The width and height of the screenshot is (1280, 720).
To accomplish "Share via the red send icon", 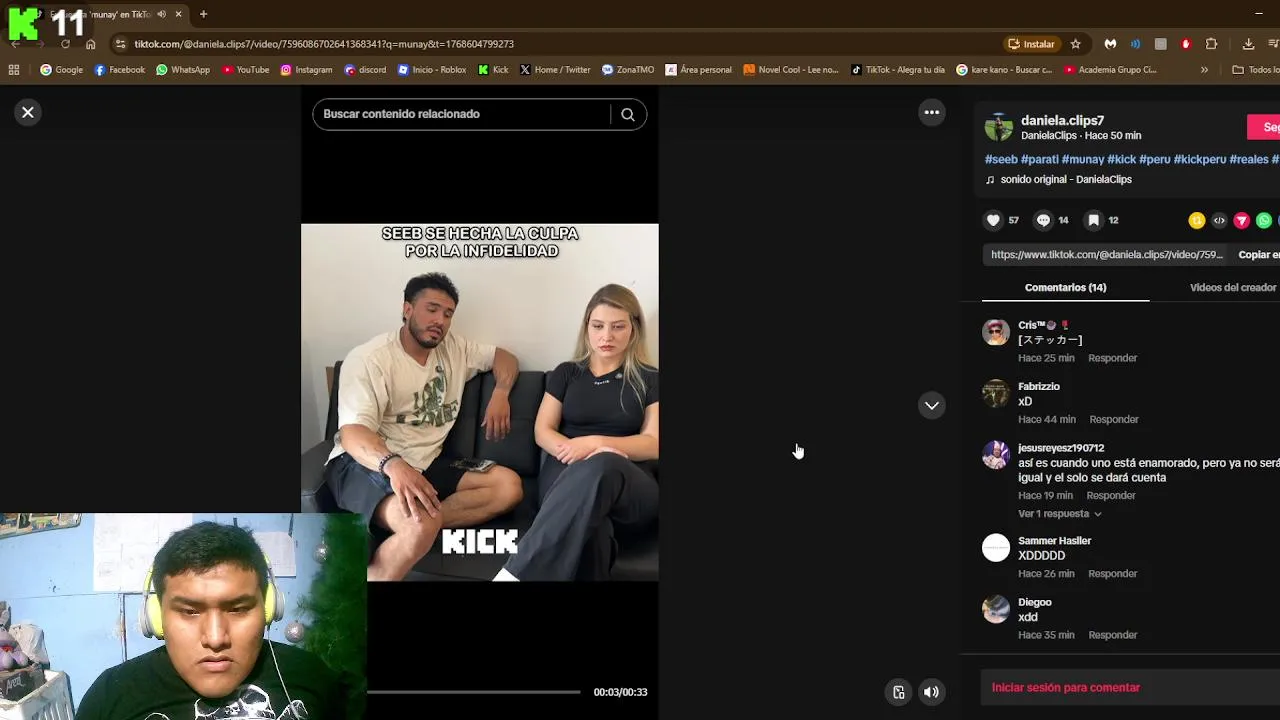I will [x=1242, y=220].
